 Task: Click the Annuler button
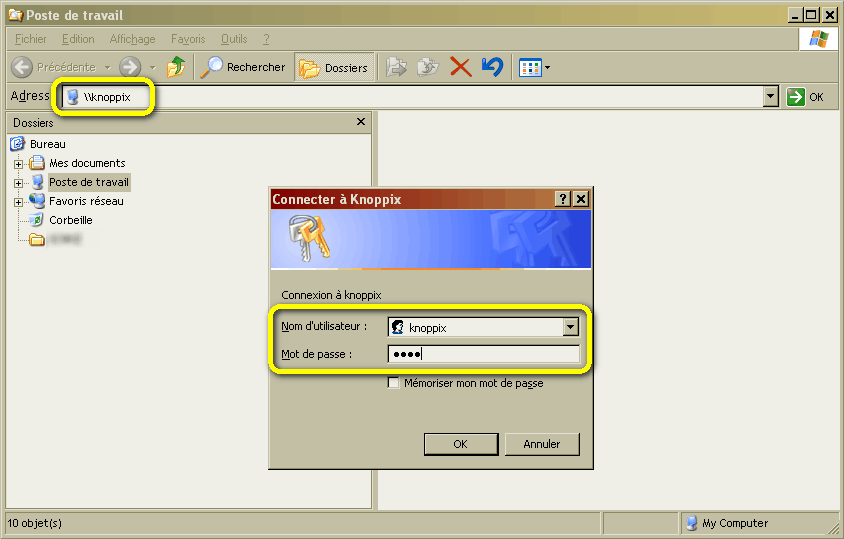click(542, 444)
